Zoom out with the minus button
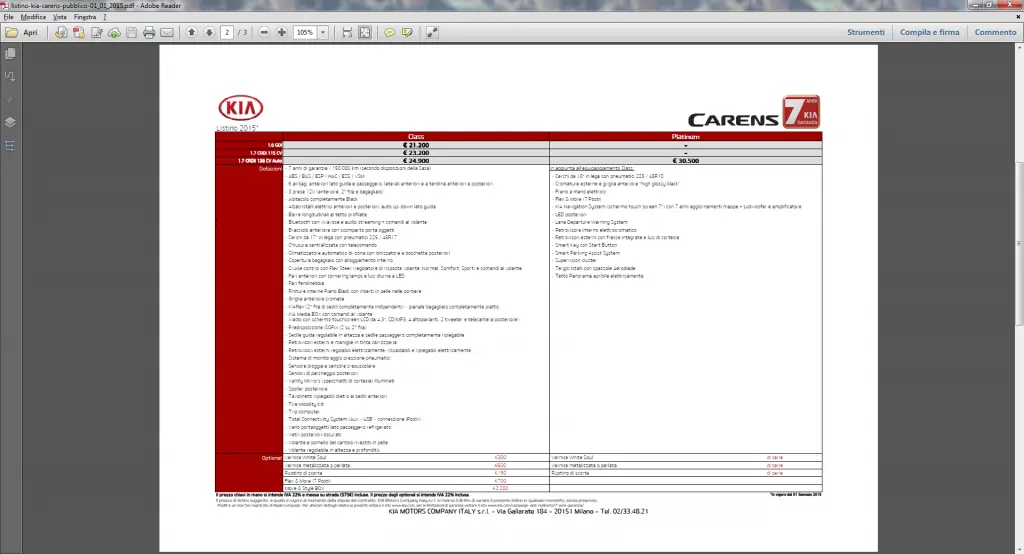Viewport: 1024px width, 554px height. [264, 32]
